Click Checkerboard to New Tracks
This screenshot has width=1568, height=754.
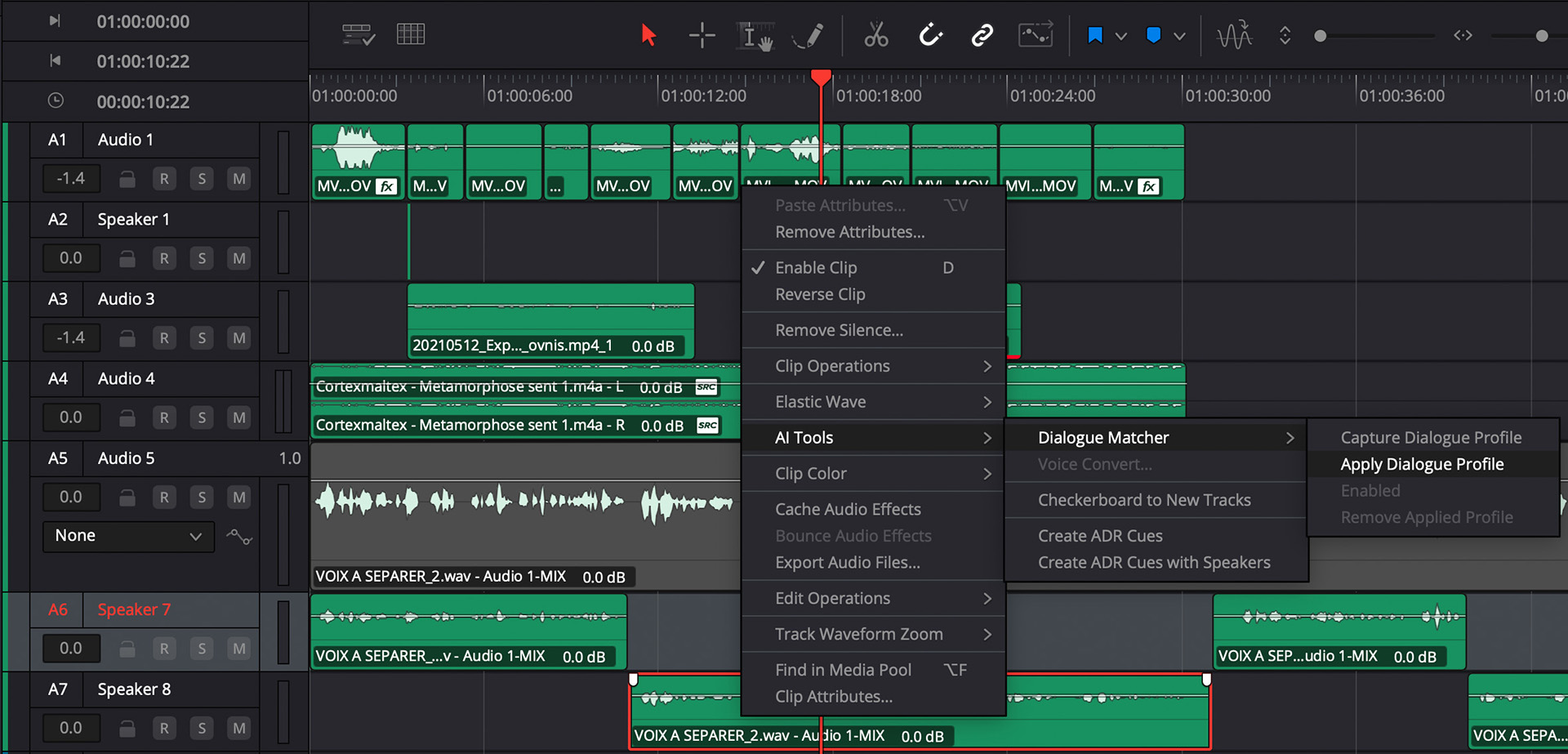coord(1143,500)
